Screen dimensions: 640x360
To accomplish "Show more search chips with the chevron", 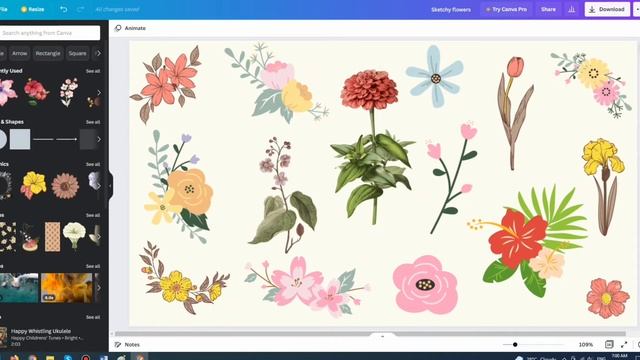I will 98,53.
